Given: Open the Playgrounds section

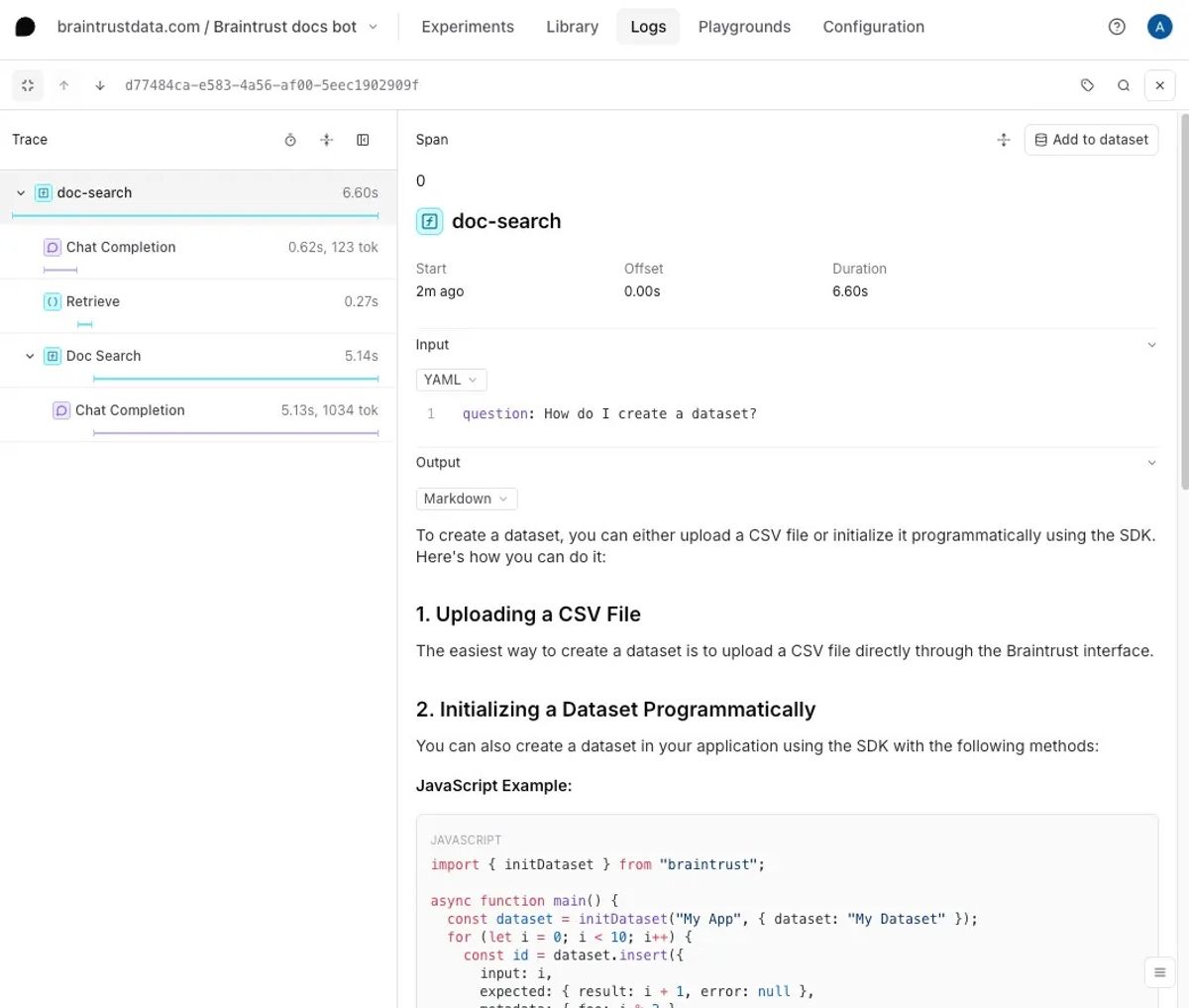Looking at the screenshot, I should click(744, 27).
